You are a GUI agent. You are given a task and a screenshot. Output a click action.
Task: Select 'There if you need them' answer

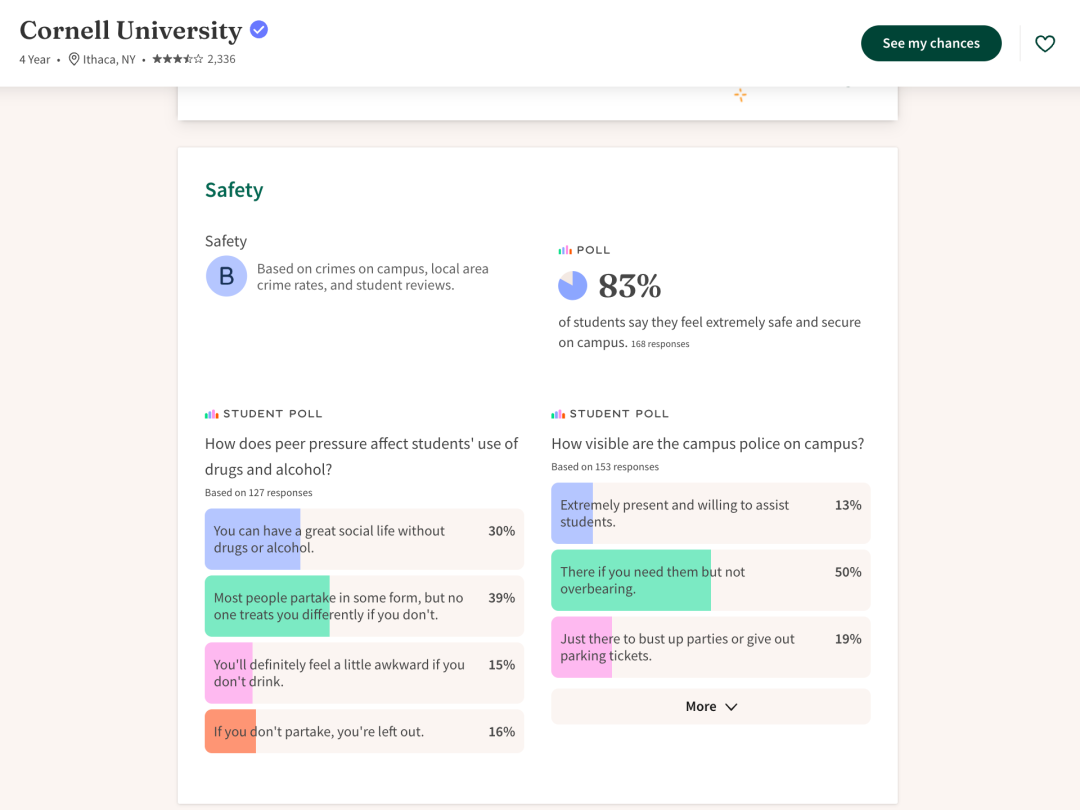pyautogui.click(x=711, y=581)
